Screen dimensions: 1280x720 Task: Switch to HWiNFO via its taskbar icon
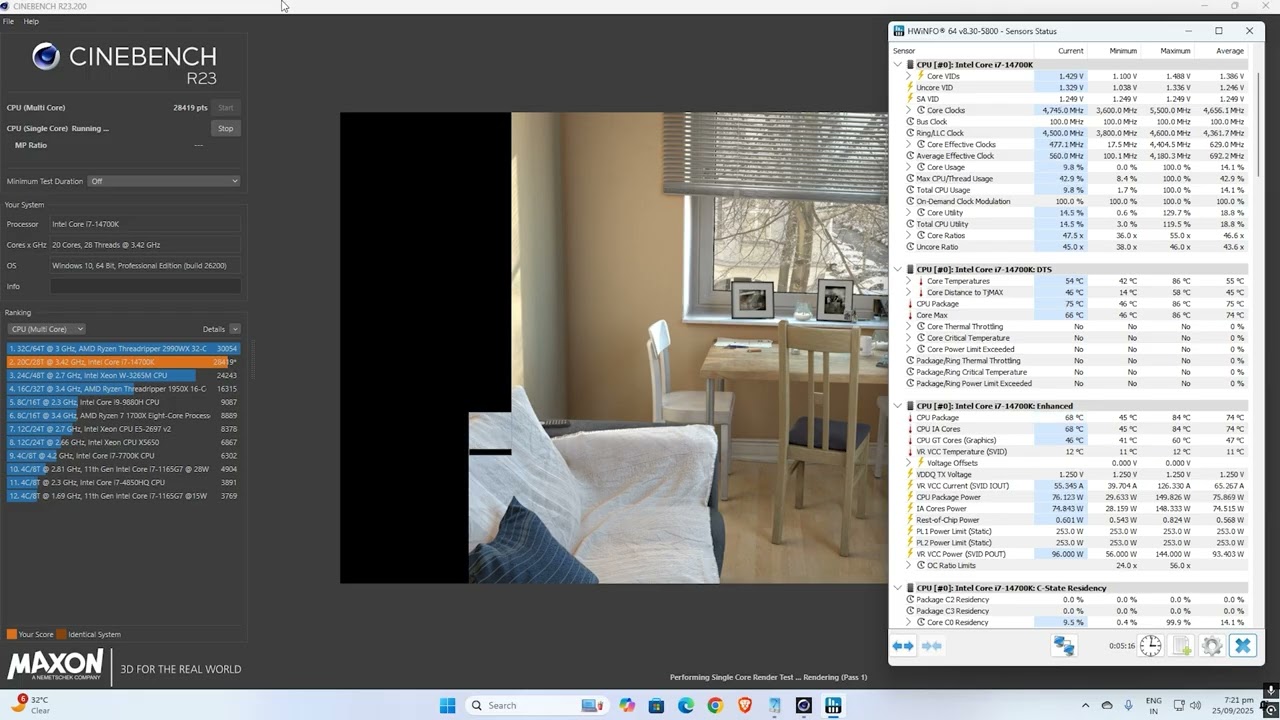tap(833, 705)
